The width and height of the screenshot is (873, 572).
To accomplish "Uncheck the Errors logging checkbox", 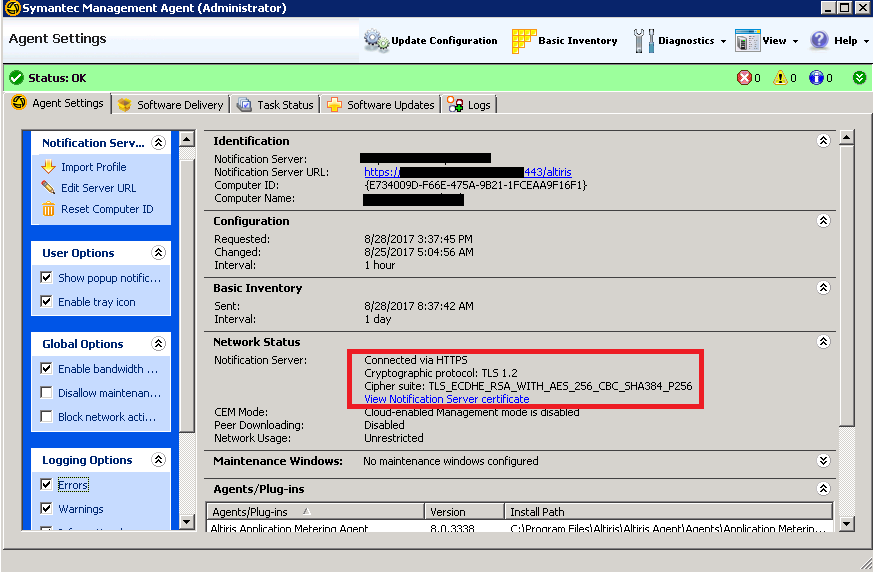I will click(46, 485).
